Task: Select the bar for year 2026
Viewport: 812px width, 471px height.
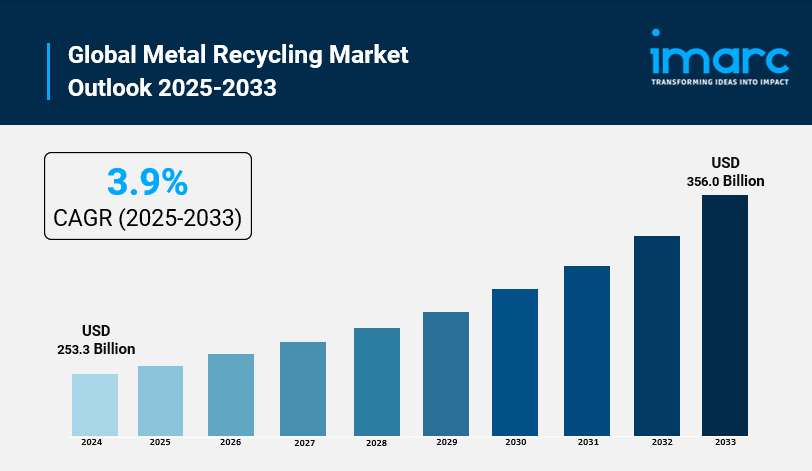Action: 231,394
